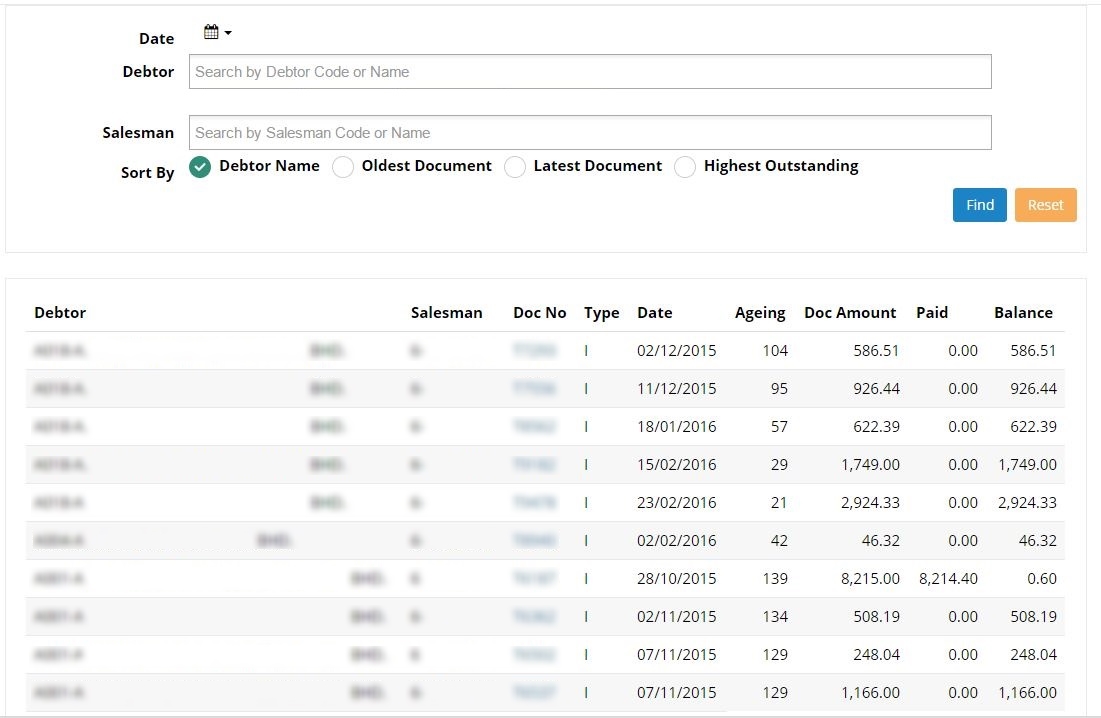The height and width of the screenshot is (718, 1101).
Task: Click the balance value 926.44
Action: pyautogui.click(x=1033, y=388)
